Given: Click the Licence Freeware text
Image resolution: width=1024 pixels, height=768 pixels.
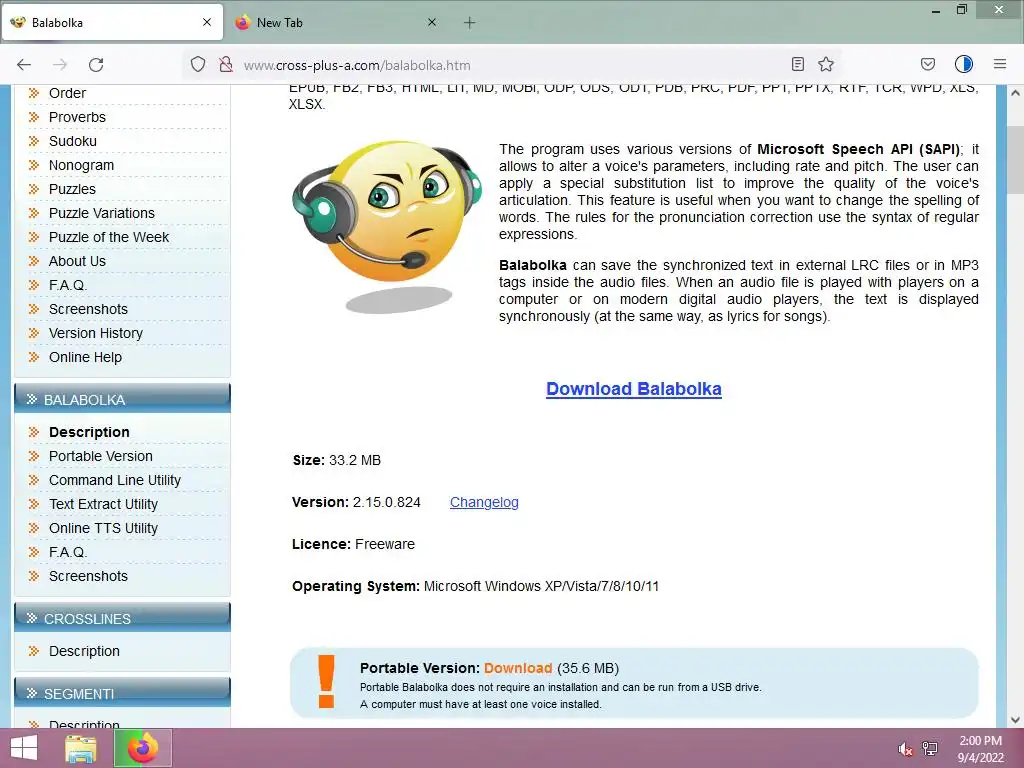Looking at the screenshot, I should (353, 545).
